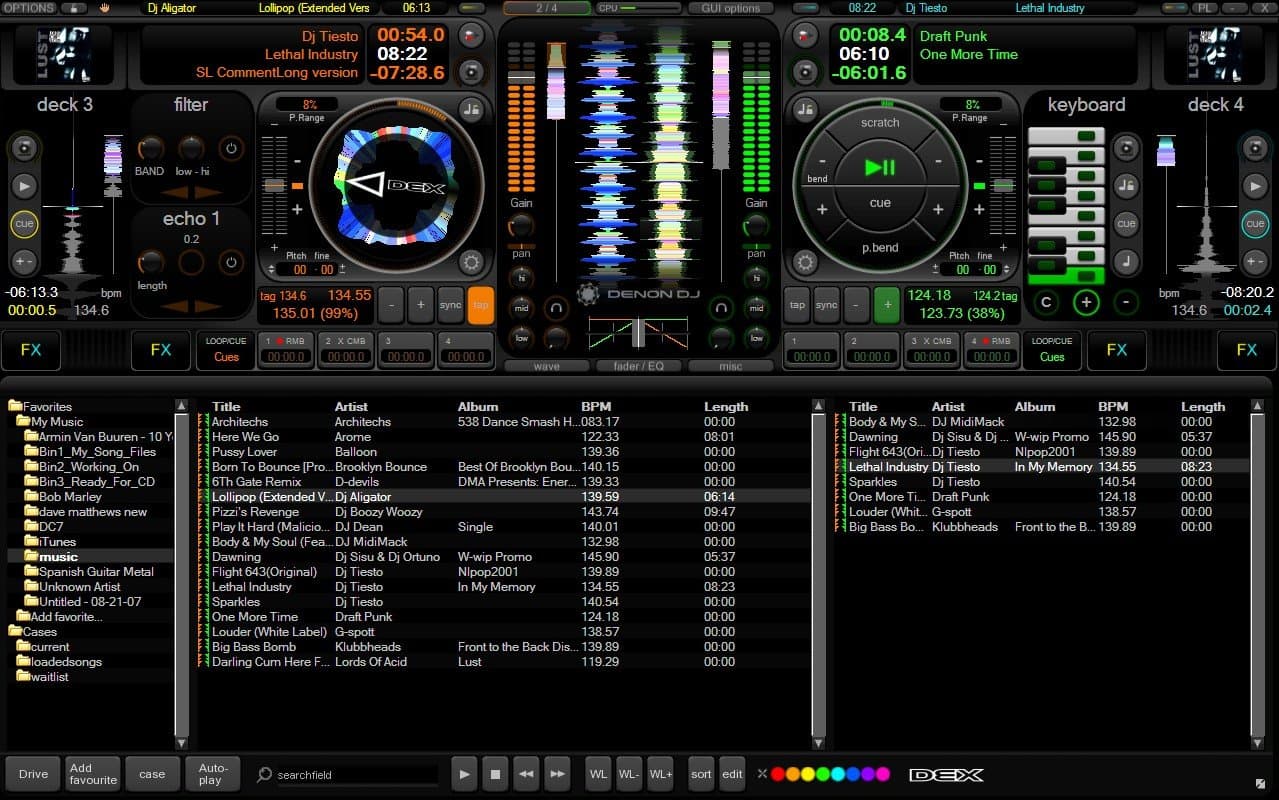Pick the red color swatch at bottom
The image size is (1279, 800).
point(777,773)
